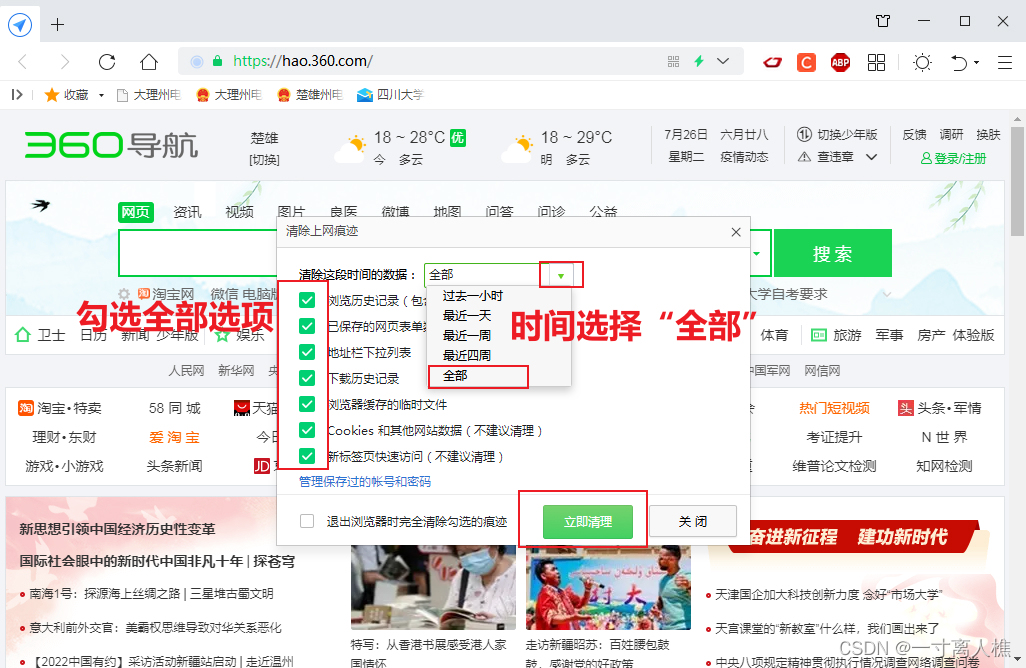The width and height of the screenshot is (1026, 668).
Task: Close the 清除上网痕迹 dialog with X
Action: pos(736,232)
